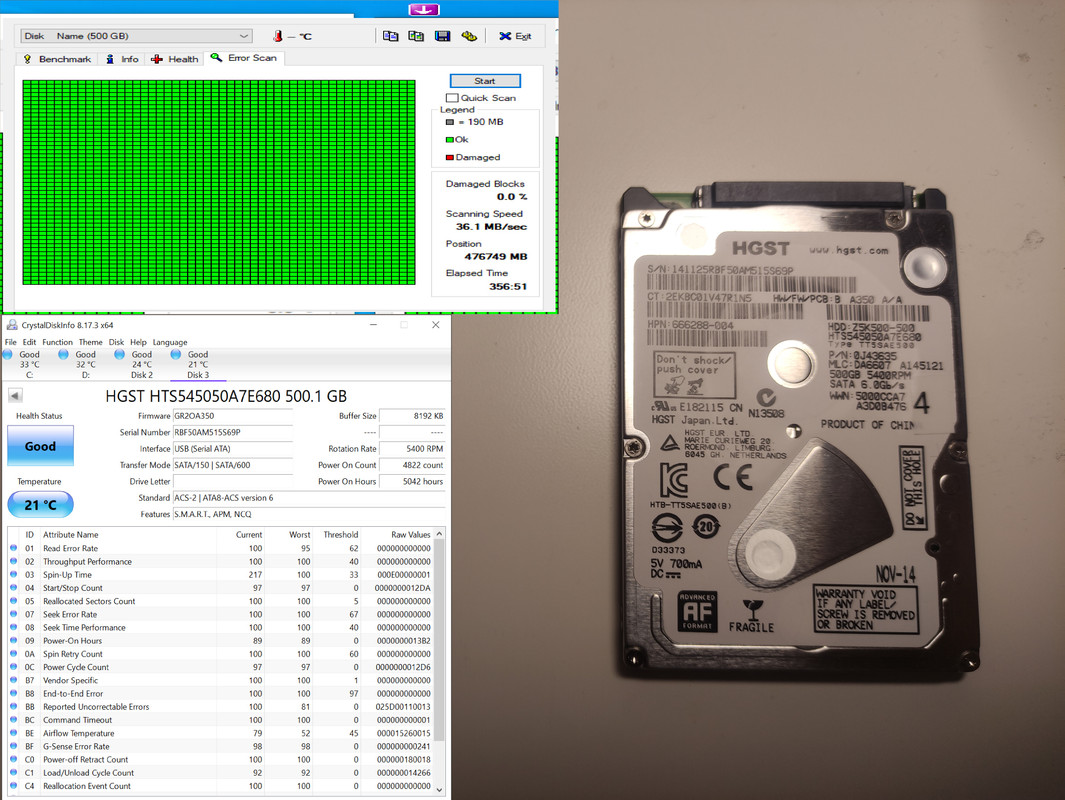
Task: Click the Rotation Rate value 5400 RPM
Action: coord(412,449)
